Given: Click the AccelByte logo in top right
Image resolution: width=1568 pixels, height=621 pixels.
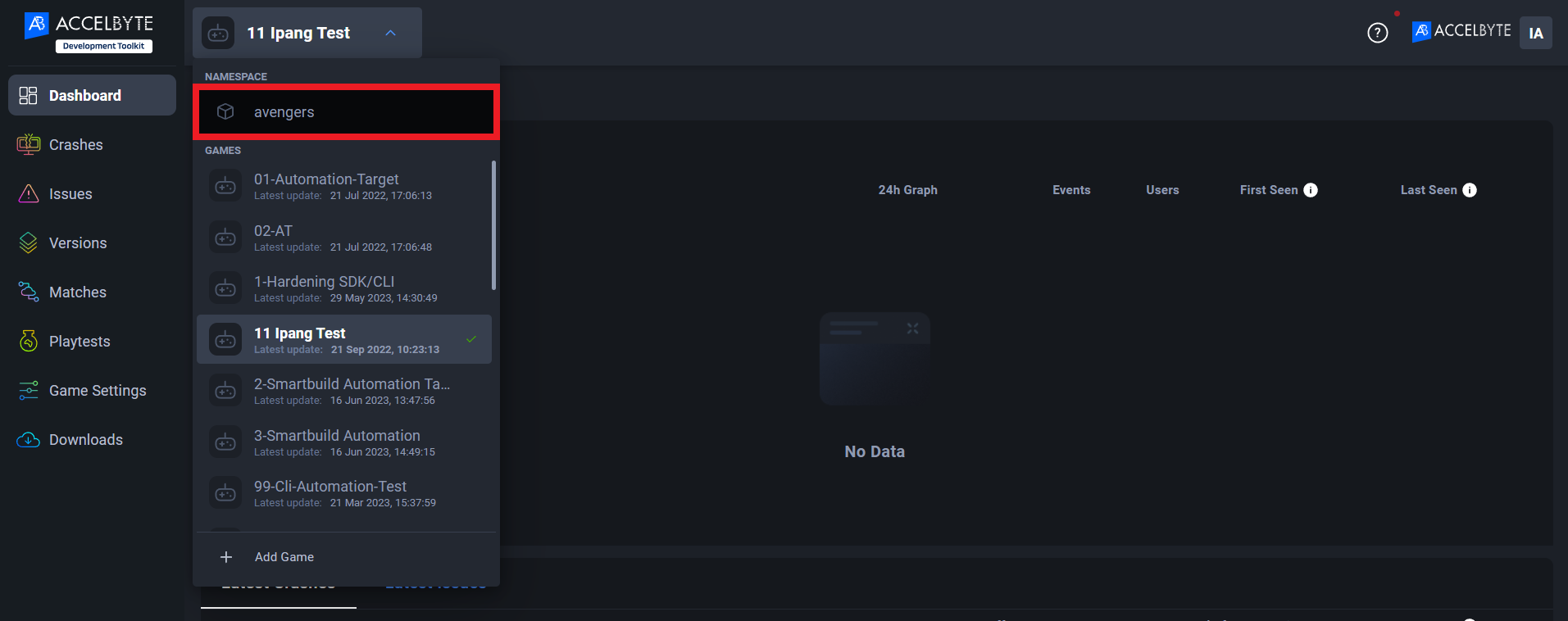Looking at the screenshot, I should pos(1461,31).
